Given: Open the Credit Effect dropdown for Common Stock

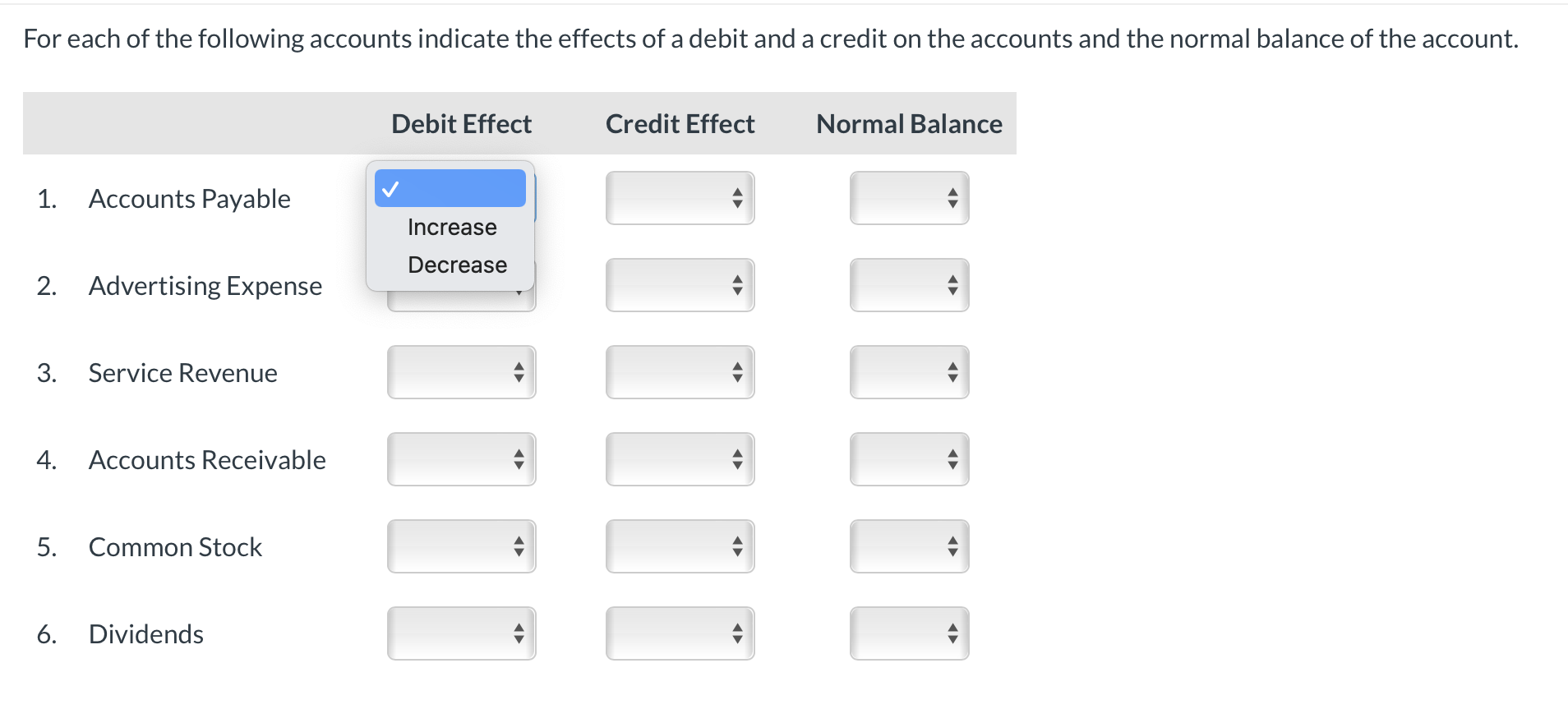Looking at the screenshot, I should [679, 546].
